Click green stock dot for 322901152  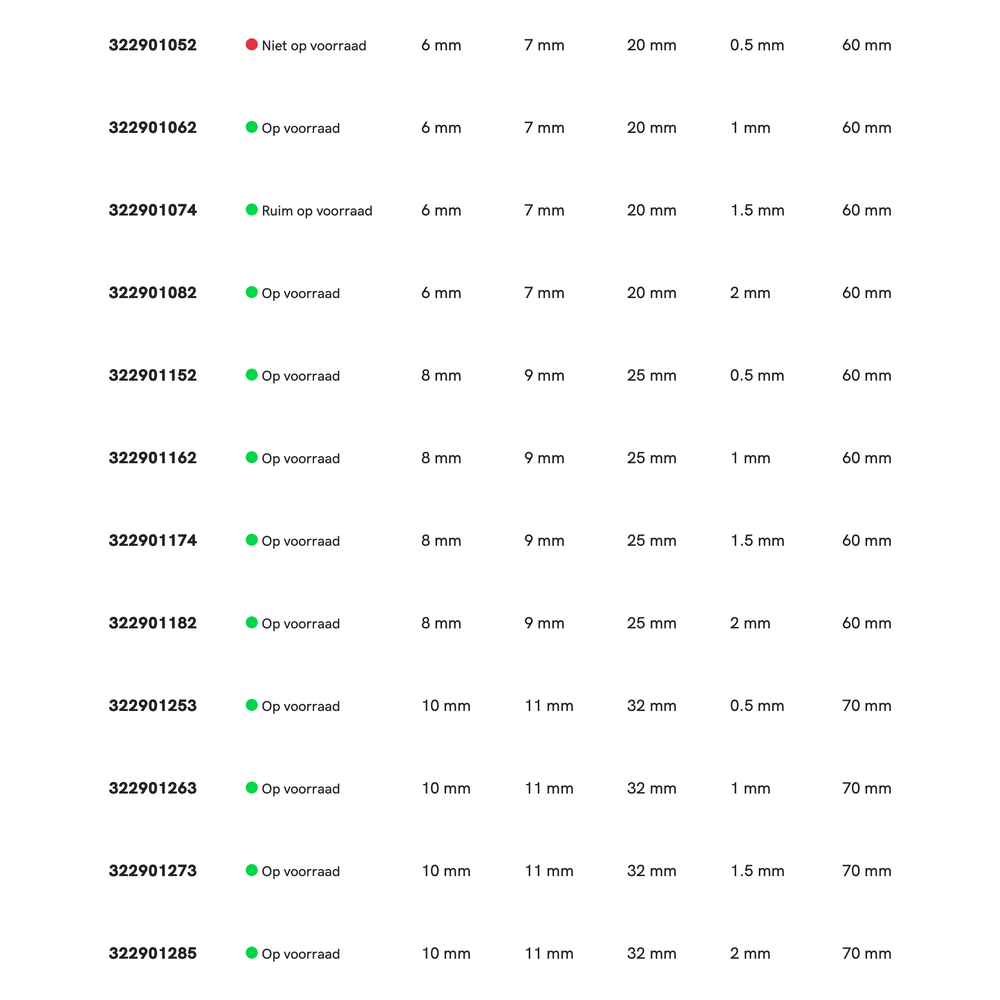(252, 375)
